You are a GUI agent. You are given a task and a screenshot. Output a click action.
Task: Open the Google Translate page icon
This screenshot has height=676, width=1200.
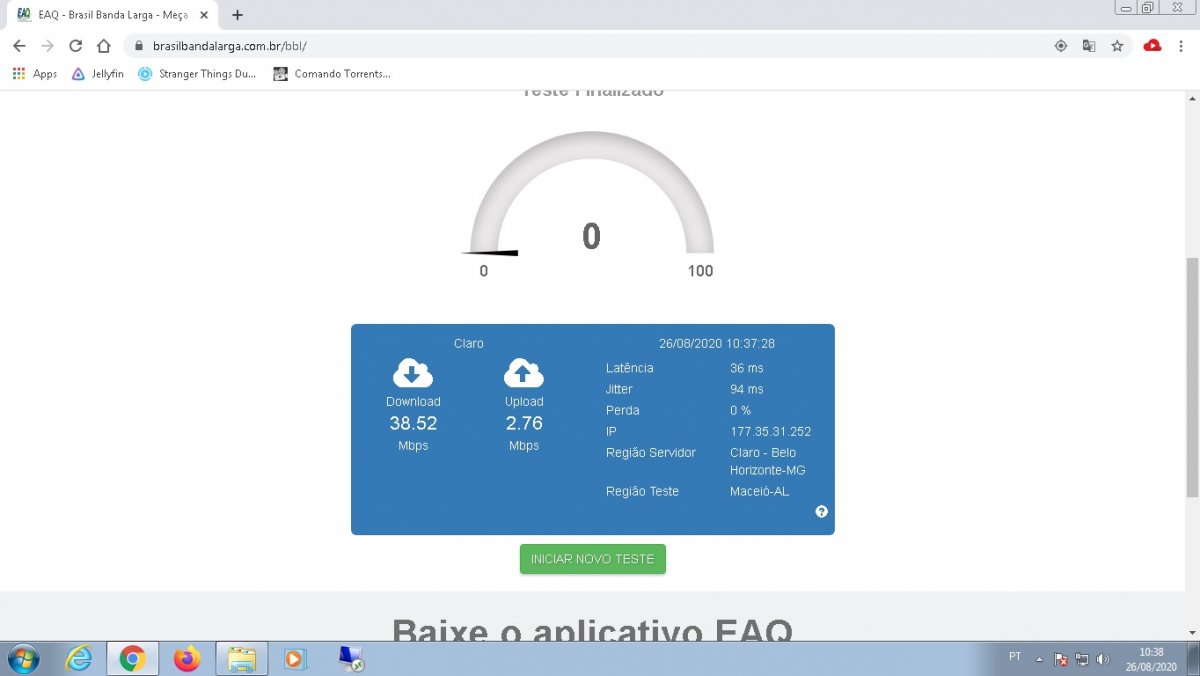point(1089,46)
